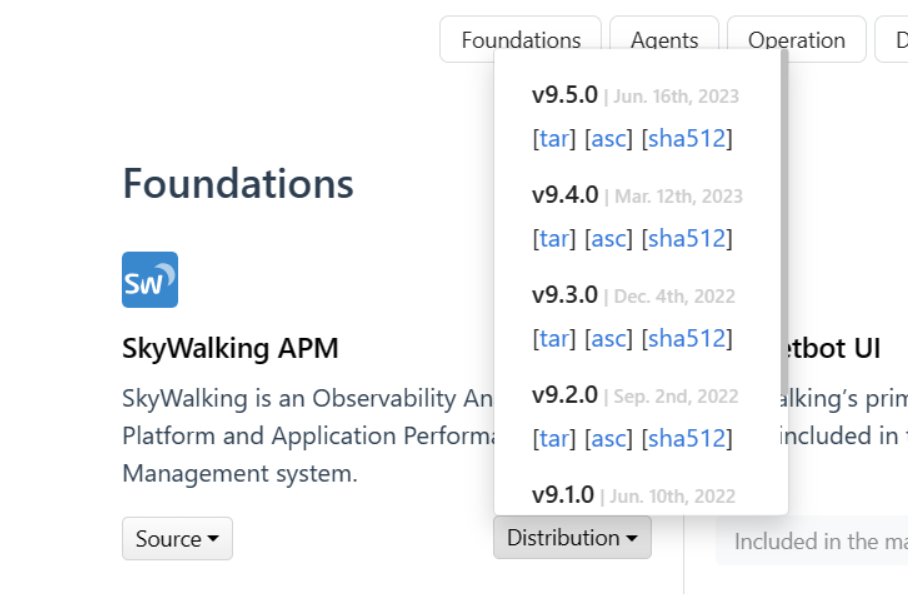
Task: Open the v9.3.0 asc signature link
Action: click(x=609, y=339)
